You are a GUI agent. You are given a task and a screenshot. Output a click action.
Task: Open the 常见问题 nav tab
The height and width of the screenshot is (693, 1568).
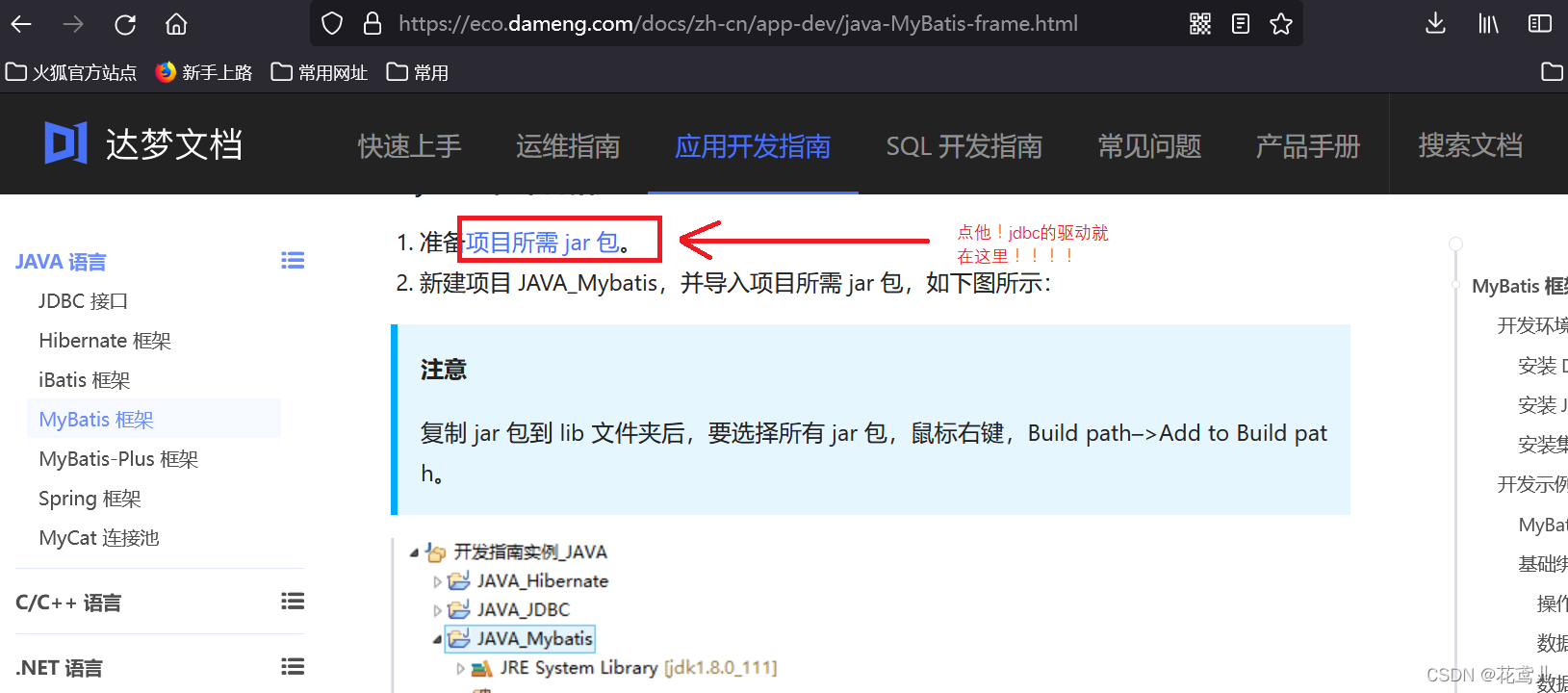click(1149, 146)
